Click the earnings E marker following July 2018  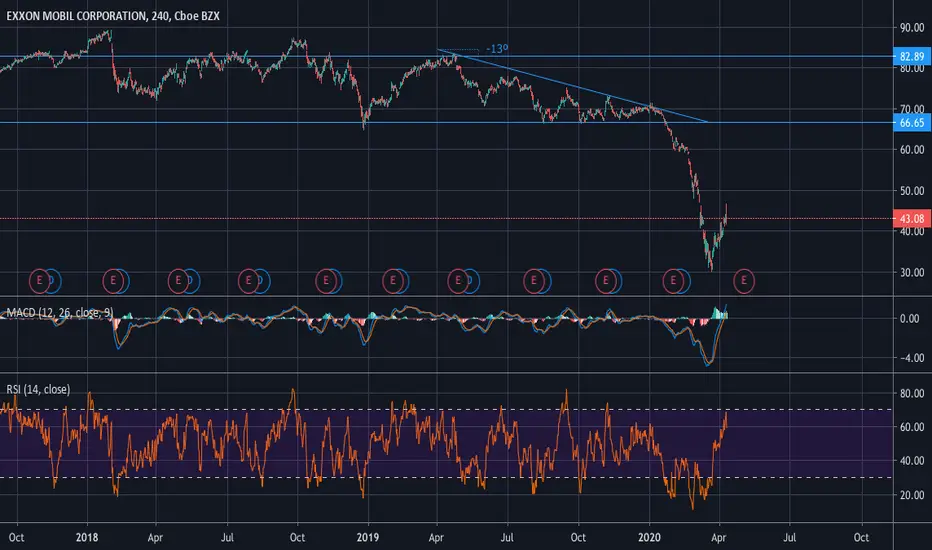click(x=248, y=280)
